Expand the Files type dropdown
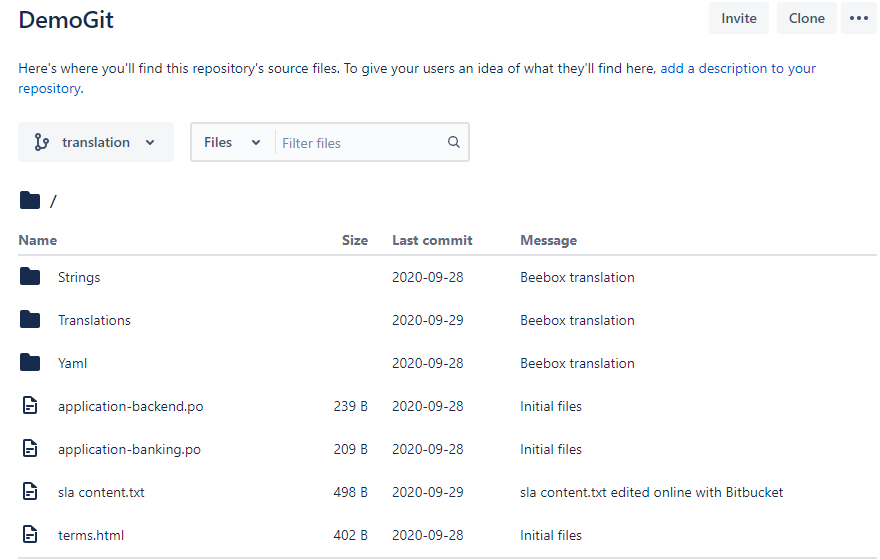The width and height of the screenshot is (880, 560). [x=232, y=142]
